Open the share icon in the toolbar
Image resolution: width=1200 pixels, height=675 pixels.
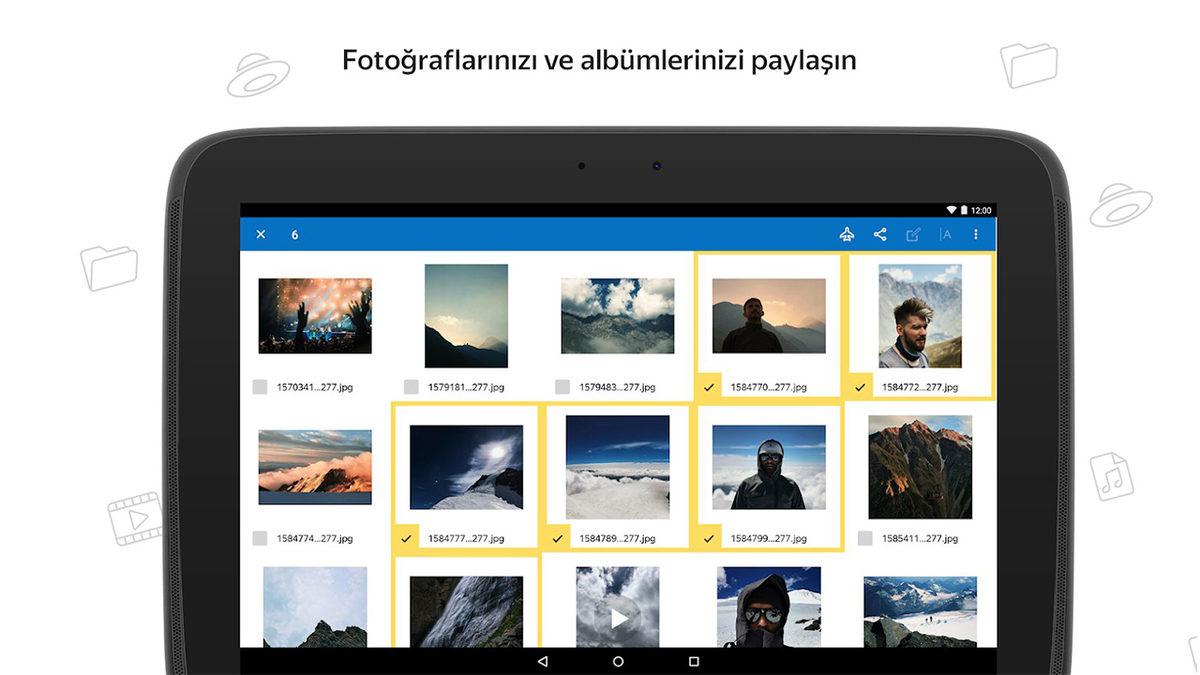coord(879,234)
